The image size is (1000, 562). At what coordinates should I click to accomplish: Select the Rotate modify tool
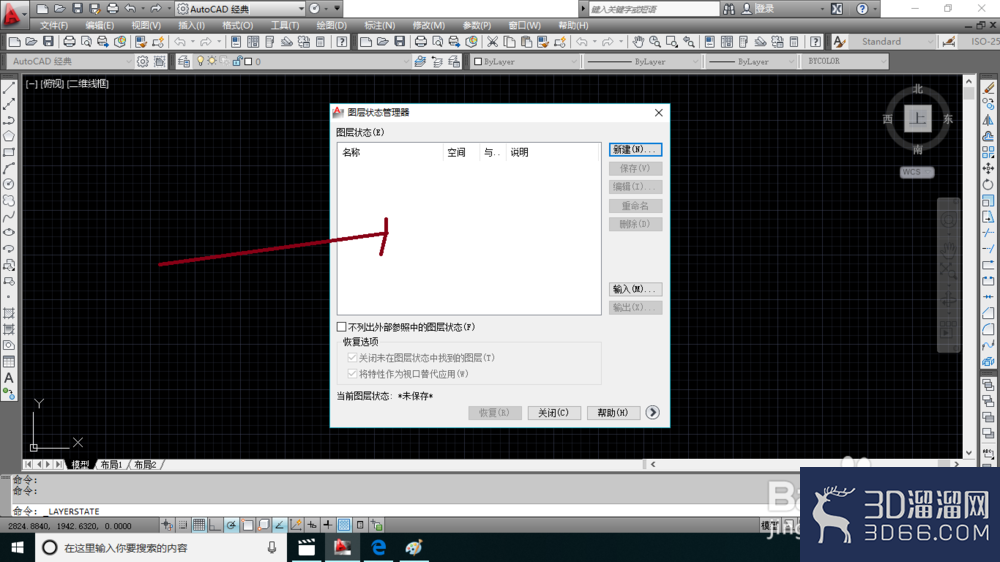coord(988,184)
